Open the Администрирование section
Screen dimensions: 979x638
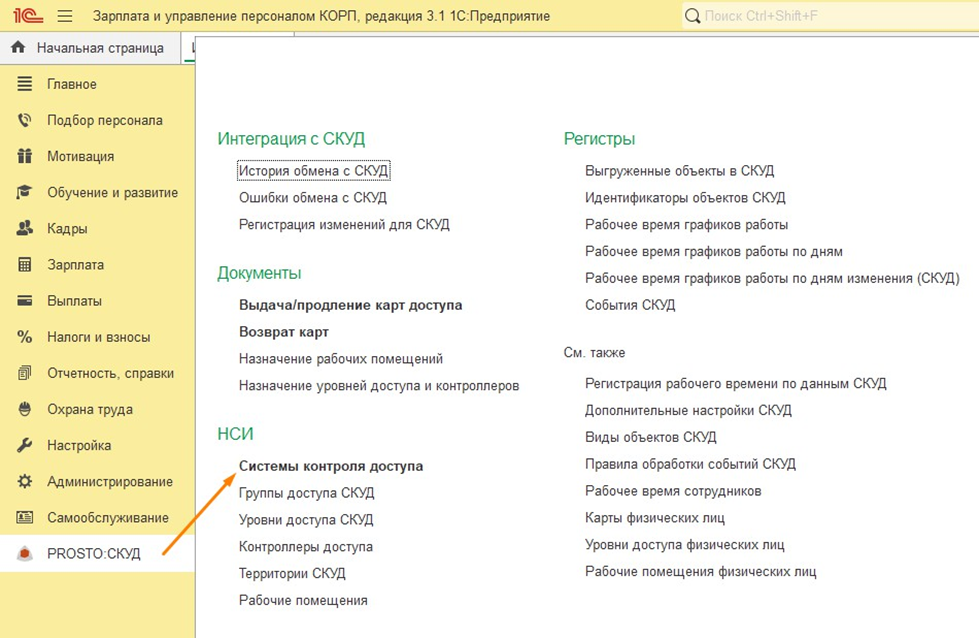97,481
